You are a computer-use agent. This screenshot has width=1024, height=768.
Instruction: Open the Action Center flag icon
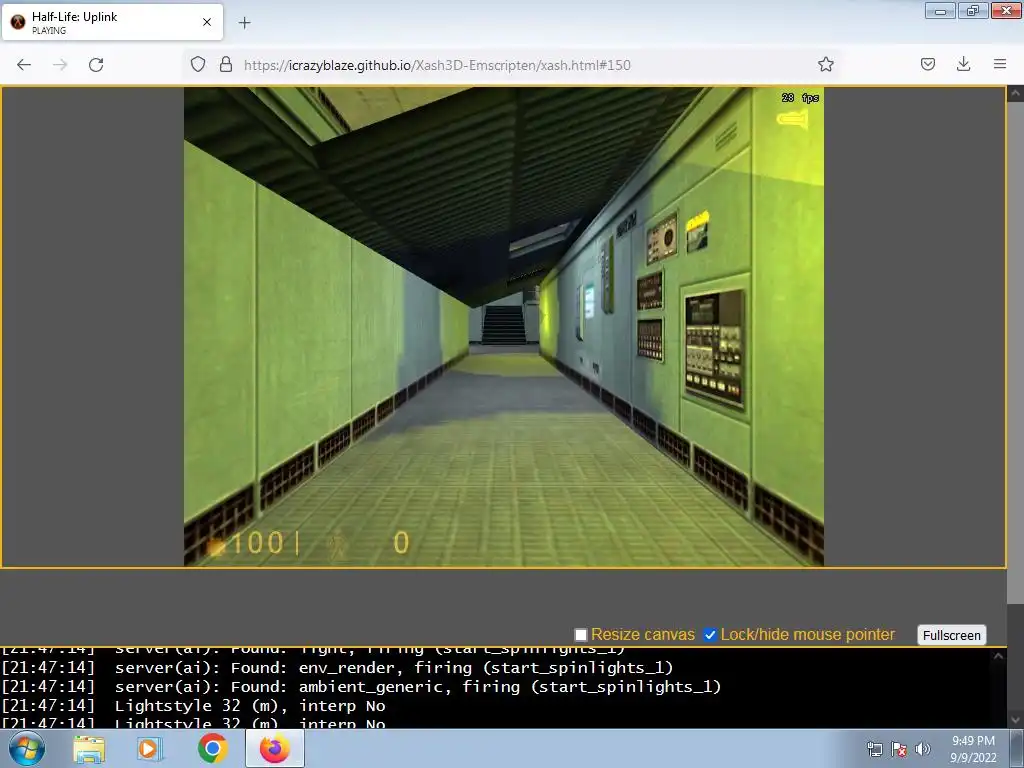899,749
